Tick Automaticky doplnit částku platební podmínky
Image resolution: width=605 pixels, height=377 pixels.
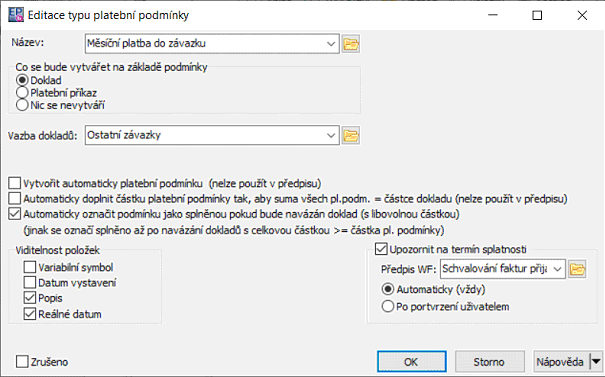[x=15, y=199]
